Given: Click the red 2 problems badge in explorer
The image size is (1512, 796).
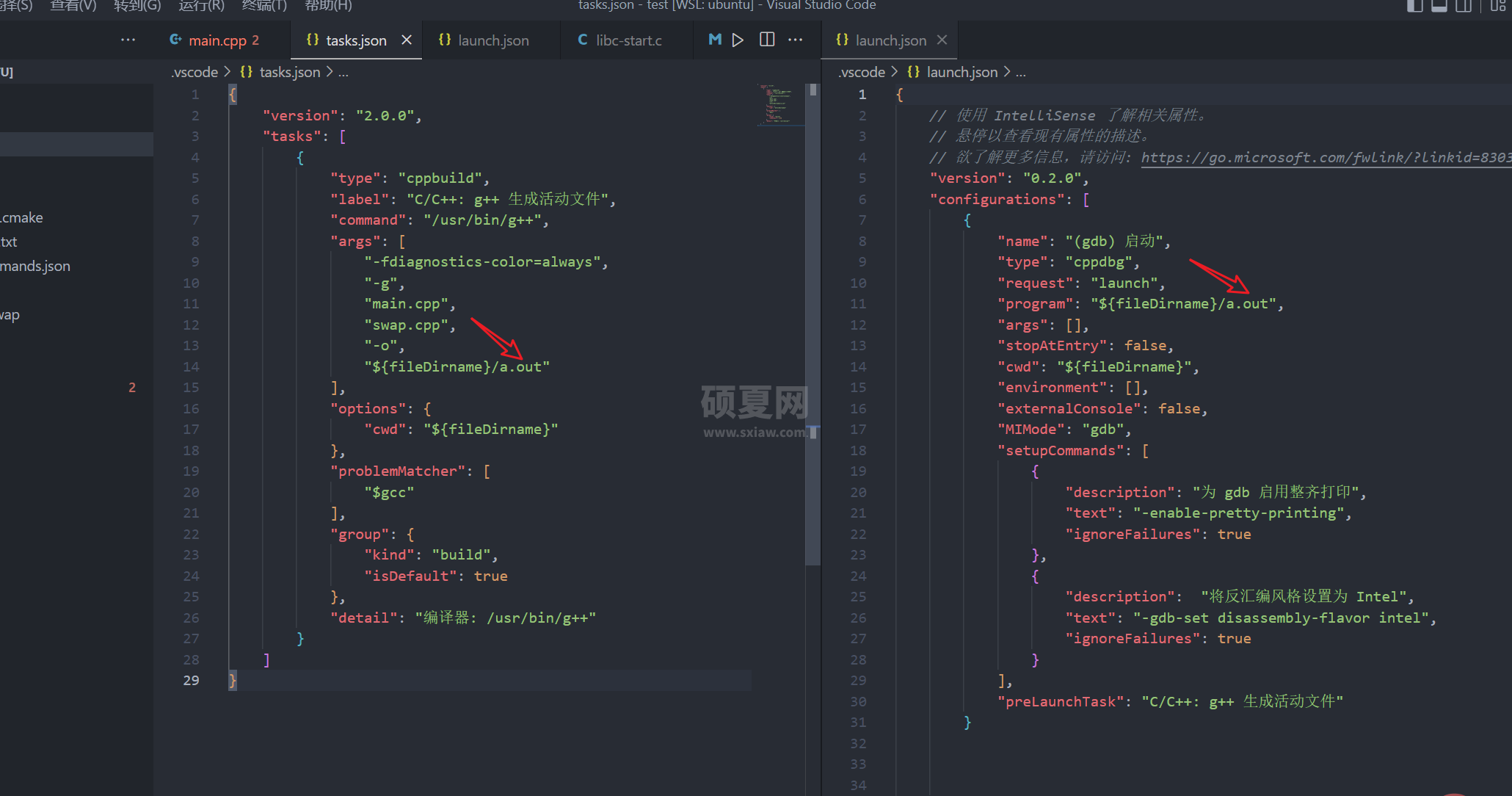Looking at the screenshot, I should (x=132, y=387).
